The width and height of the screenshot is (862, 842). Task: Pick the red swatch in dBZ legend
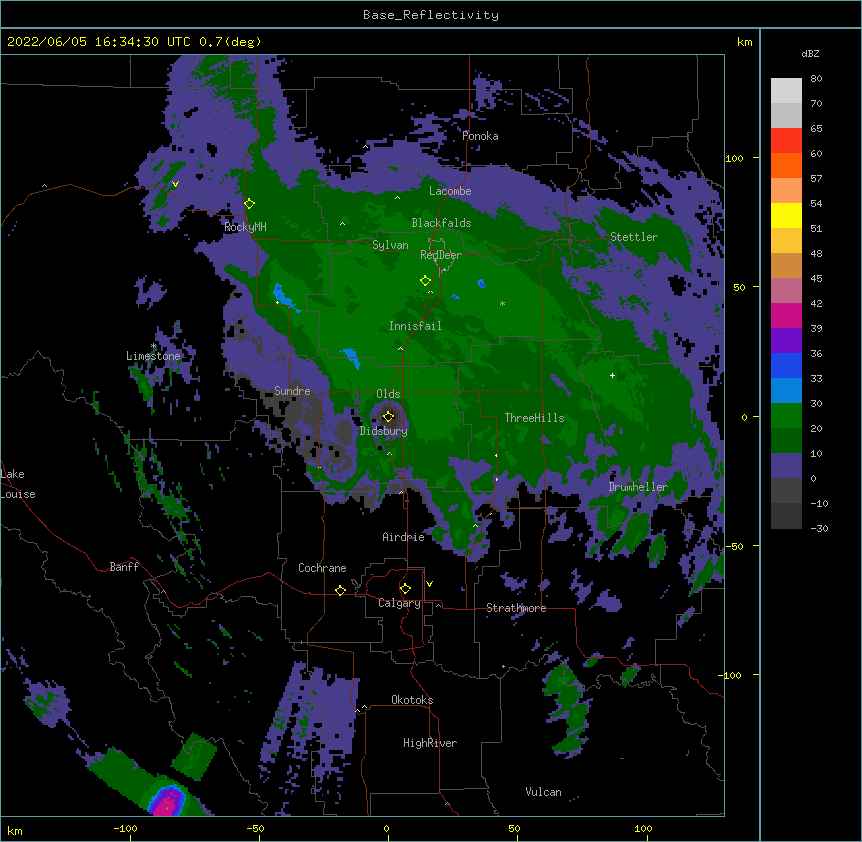786,141
